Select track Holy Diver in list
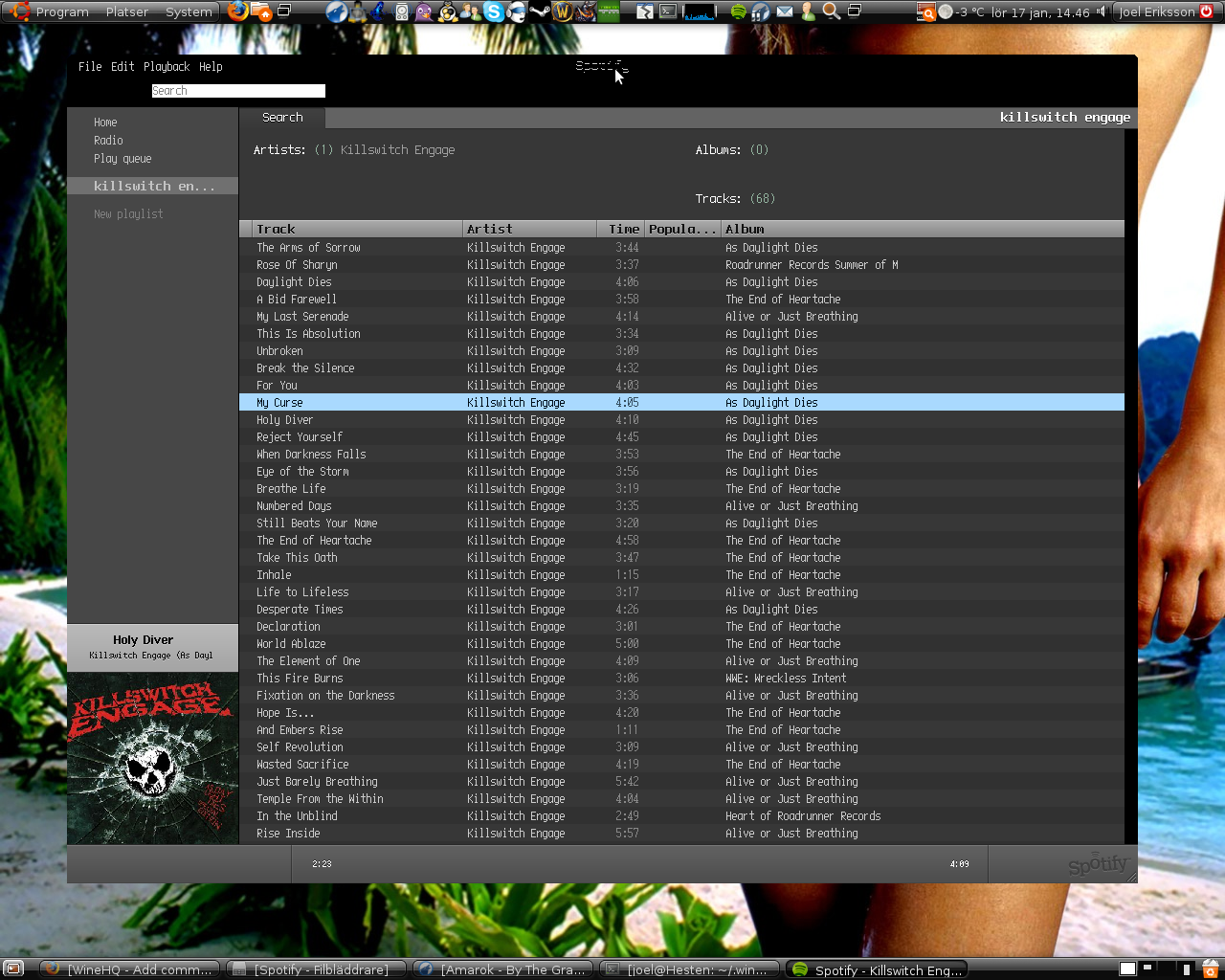The image size is (1225, 980). click(681, 420)
